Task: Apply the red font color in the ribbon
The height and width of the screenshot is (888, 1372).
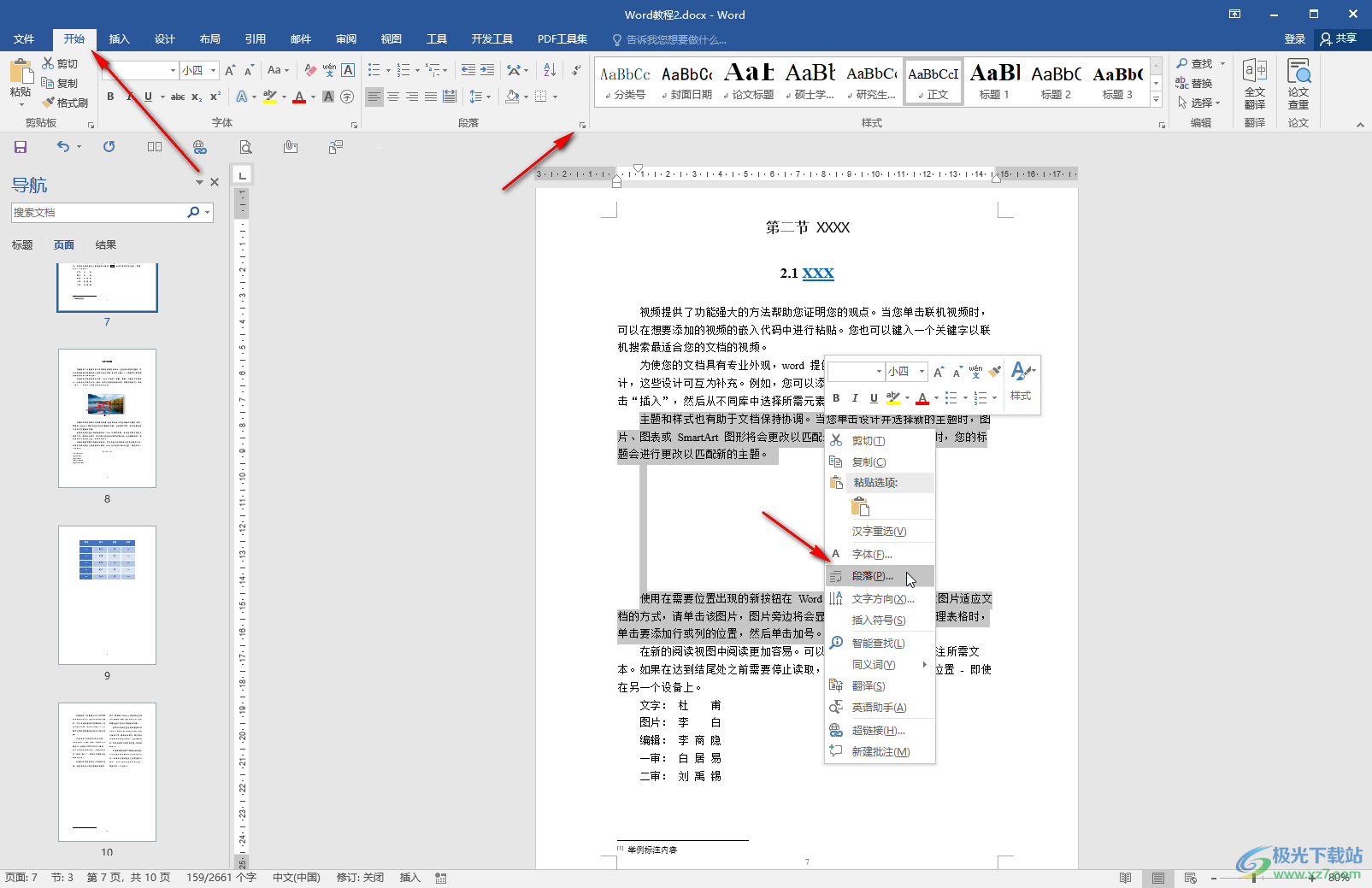Action: pyautogui.click(x=299, y=97)
